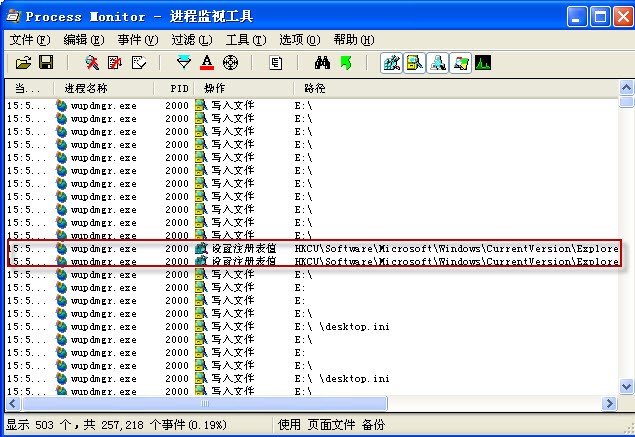The height and width of the screenshot is (437, 635).
Task: Click status text 使用 页面文件 备份
Action: (331, 425)
